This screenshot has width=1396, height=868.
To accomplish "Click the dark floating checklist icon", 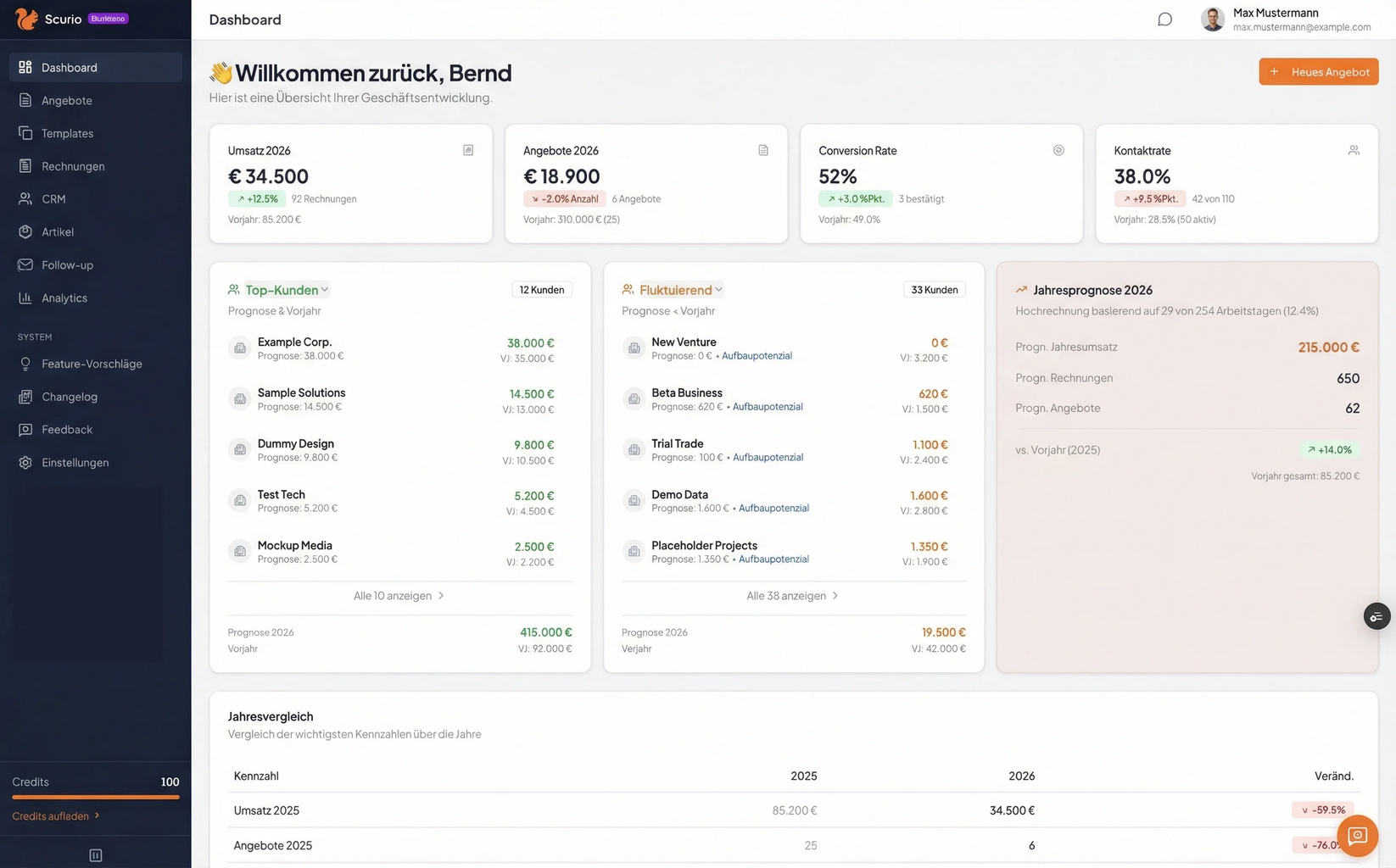I will pyautogui.click(x=1376, y=616).
